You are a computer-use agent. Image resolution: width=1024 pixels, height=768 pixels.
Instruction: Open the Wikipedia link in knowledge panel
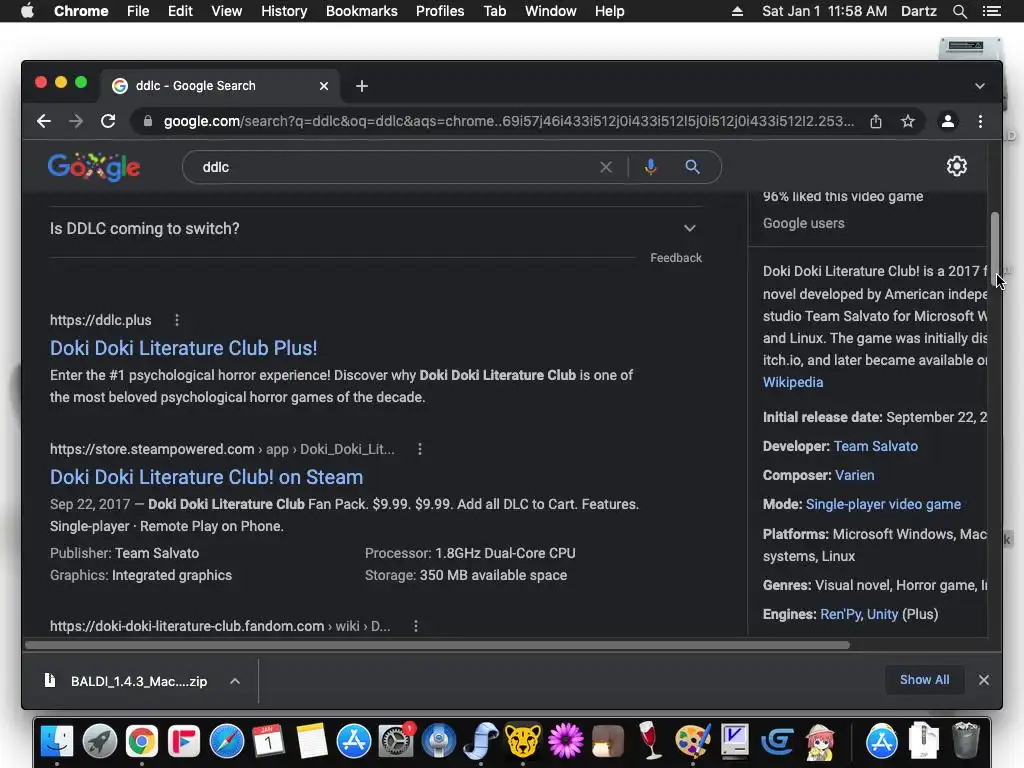(793, 383)
